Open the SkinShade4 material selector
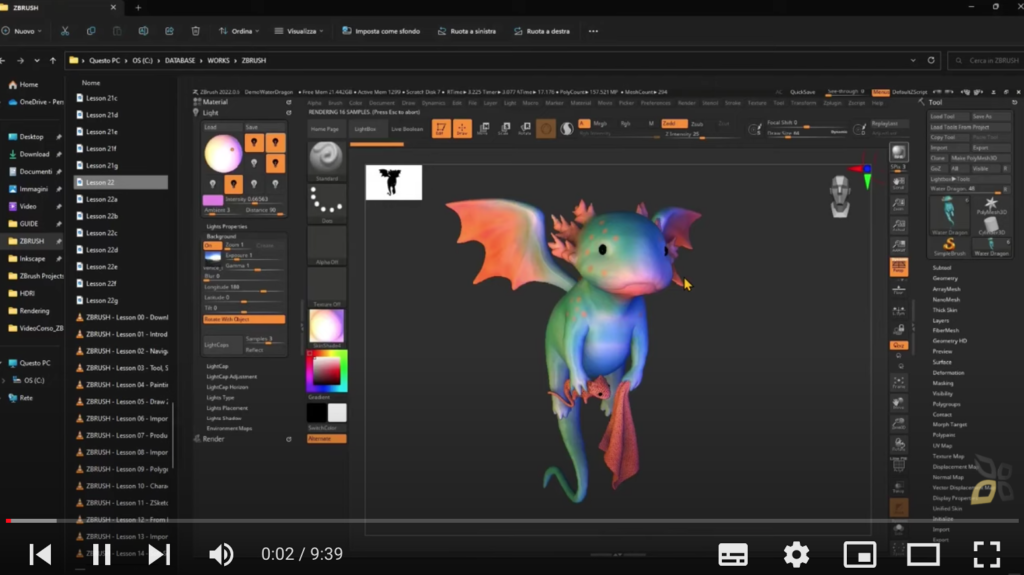Viewport: 1024px width, 575px height. tap(327, 329)
